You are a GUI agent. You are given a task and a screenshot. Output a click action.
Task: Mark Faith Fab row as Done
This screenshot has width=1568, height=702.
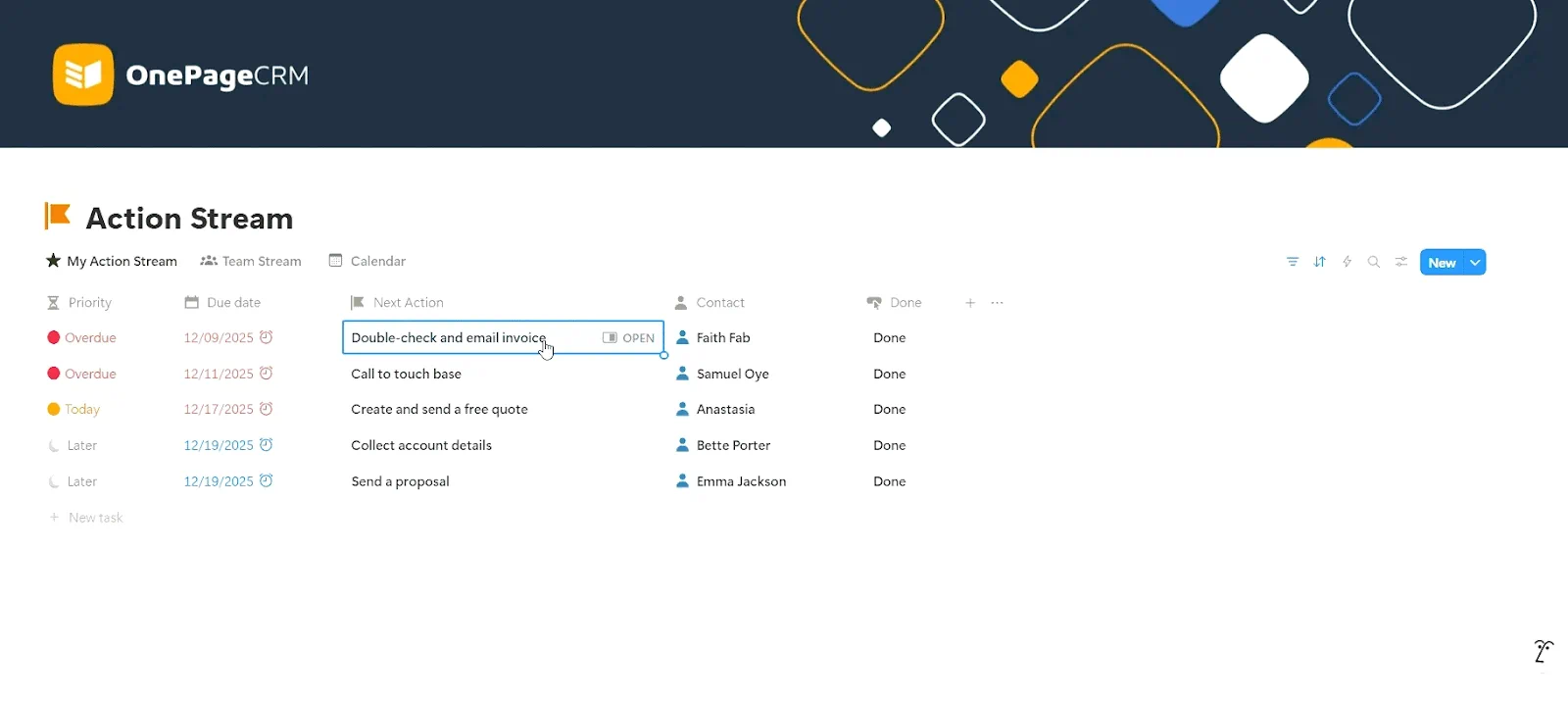(x=890, y=337)
